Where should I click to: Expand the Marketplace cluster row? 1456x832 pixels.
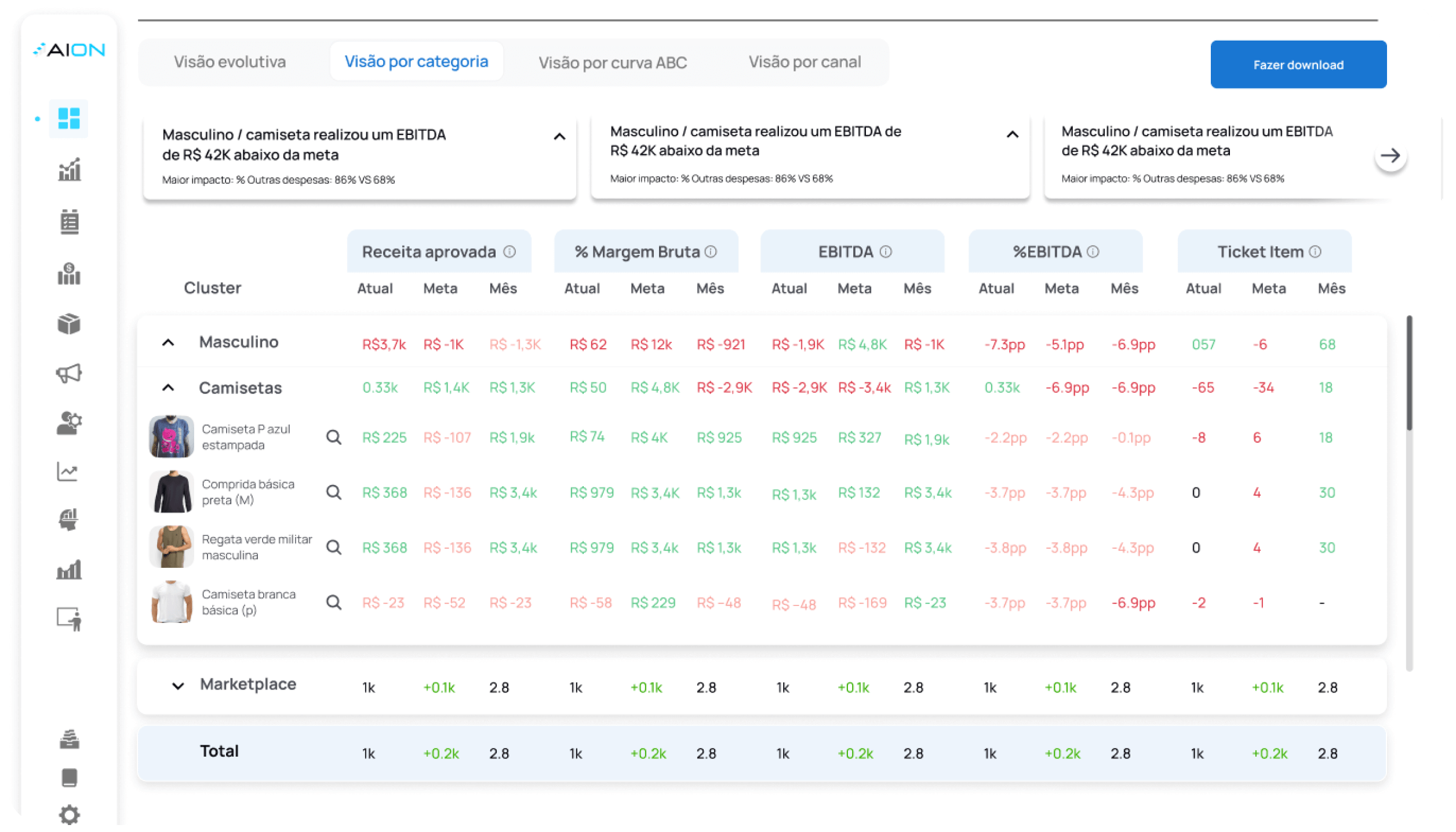178,686
